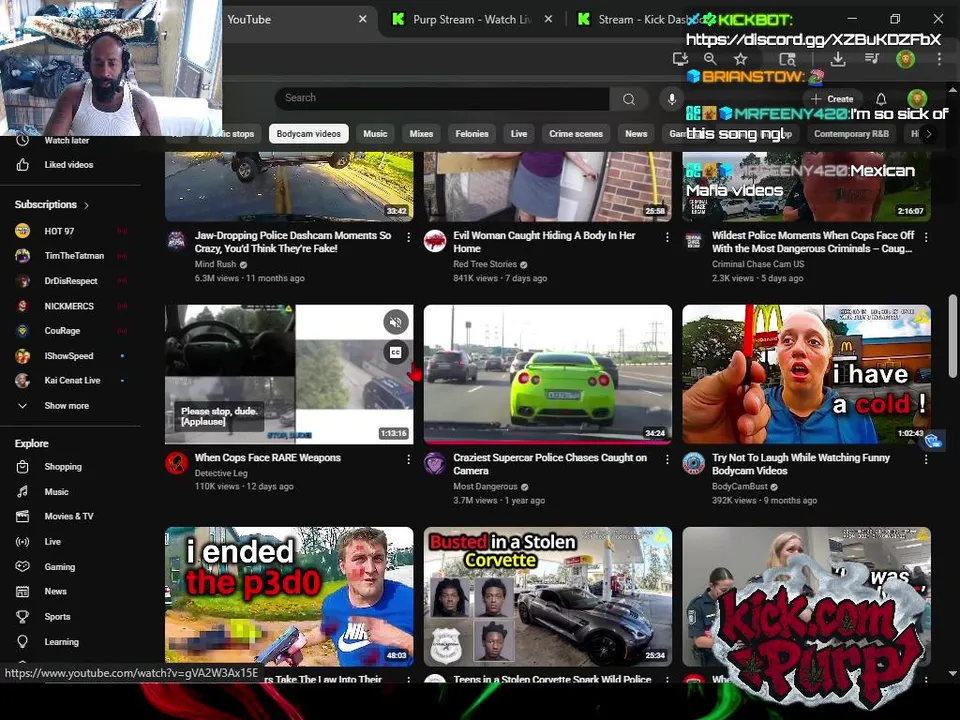The width and height of the screenshot is (960, 720).
Task: Open options for Craziest Supercar Police Chases
Action: click(667, 459)
